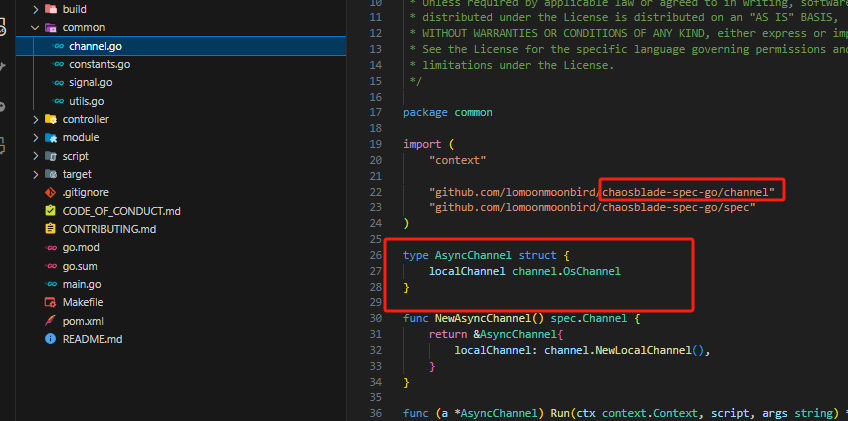This screenshot has width=848, height=421.
Task: Click the chaosblade-spec-go/spec import path
Action: pos(679,207)
